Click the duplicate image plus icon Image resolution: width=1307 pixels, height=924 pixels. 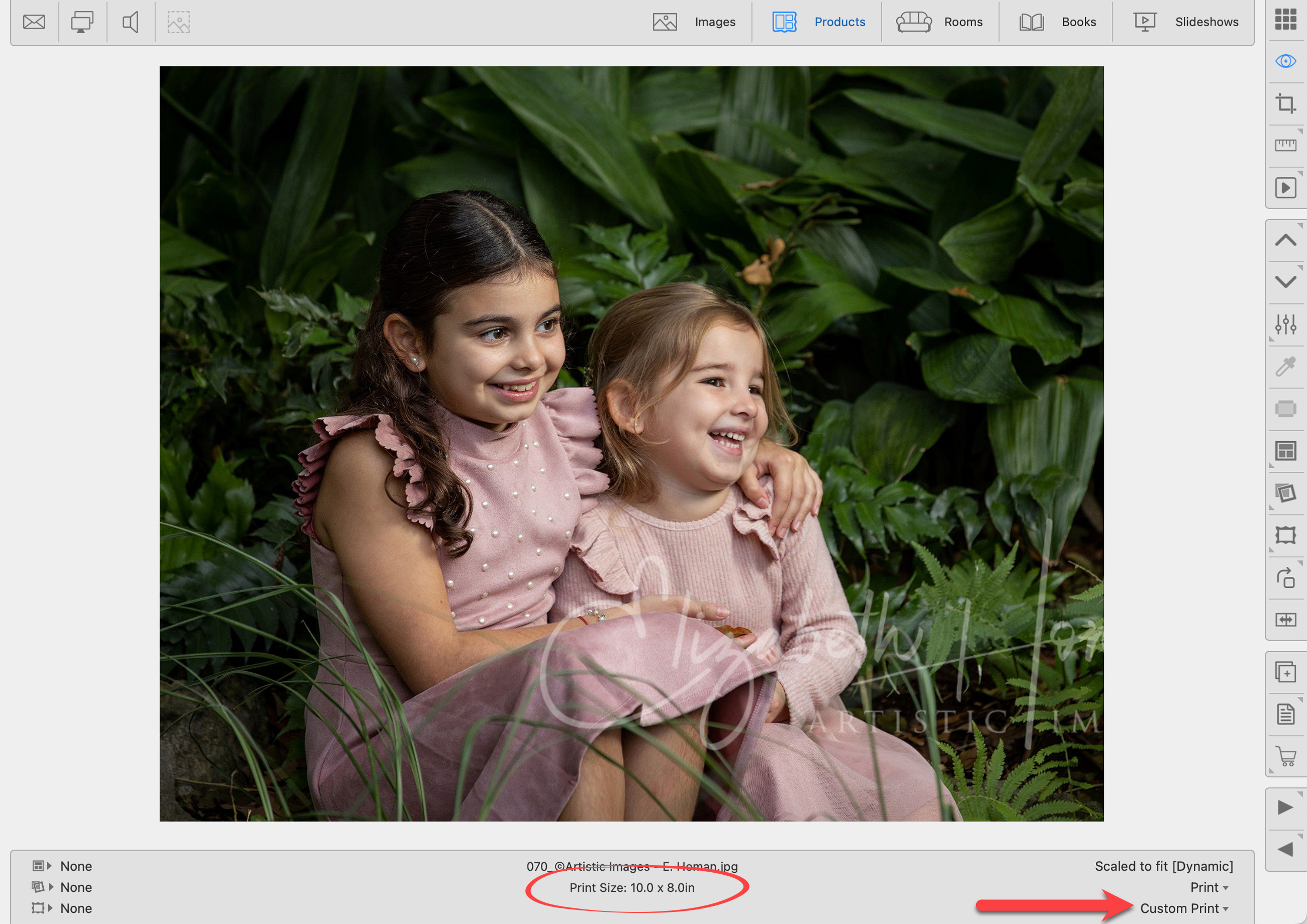[x=1285, y=672]
